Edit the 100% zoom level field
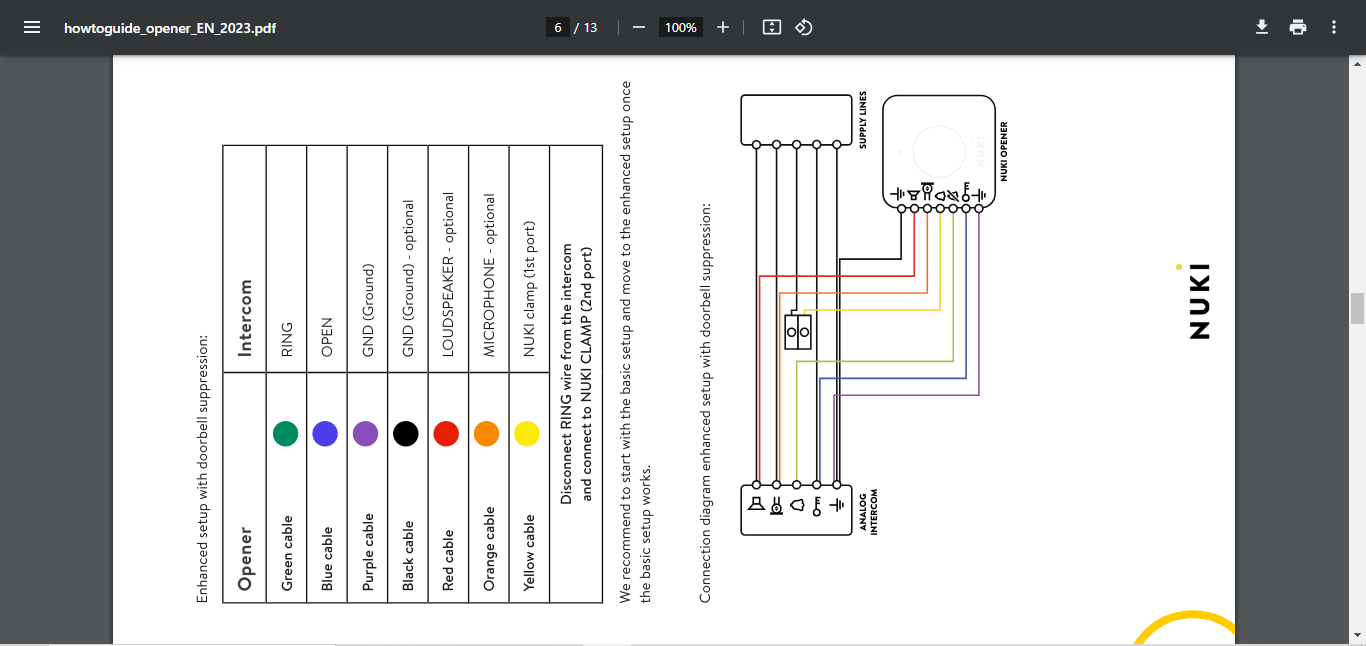 681,27
